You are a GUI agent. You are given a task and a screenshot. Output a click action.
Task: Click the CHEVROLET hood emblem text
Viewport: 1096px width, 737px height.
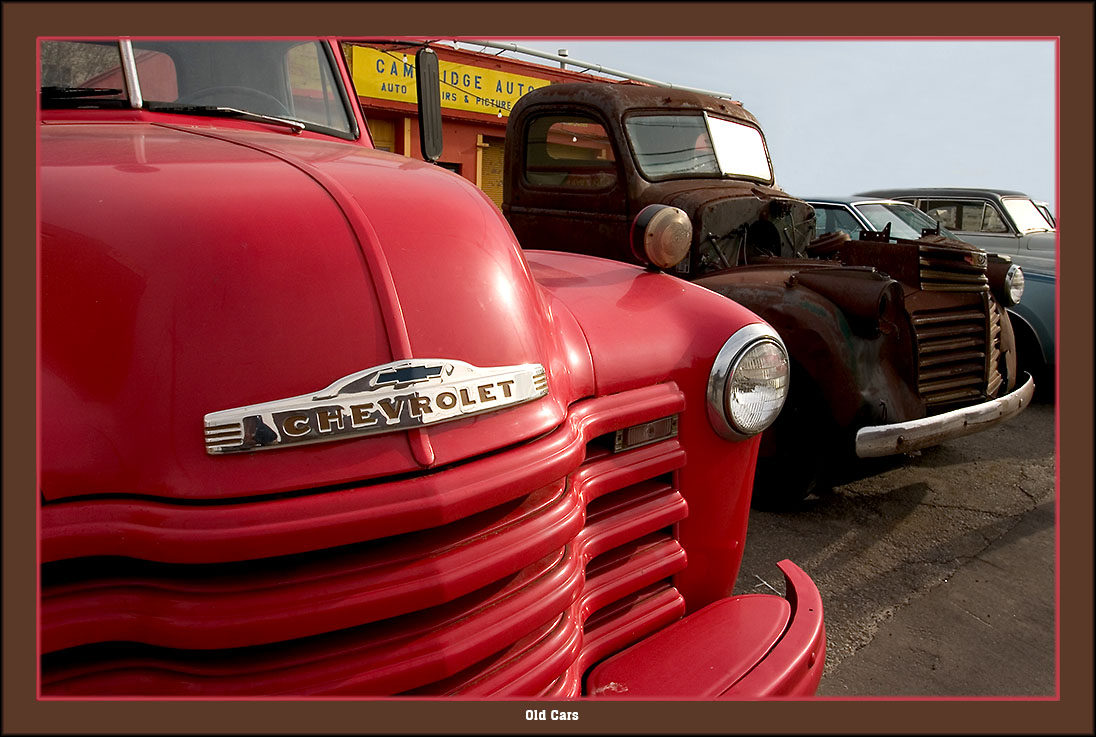[400, 406]
